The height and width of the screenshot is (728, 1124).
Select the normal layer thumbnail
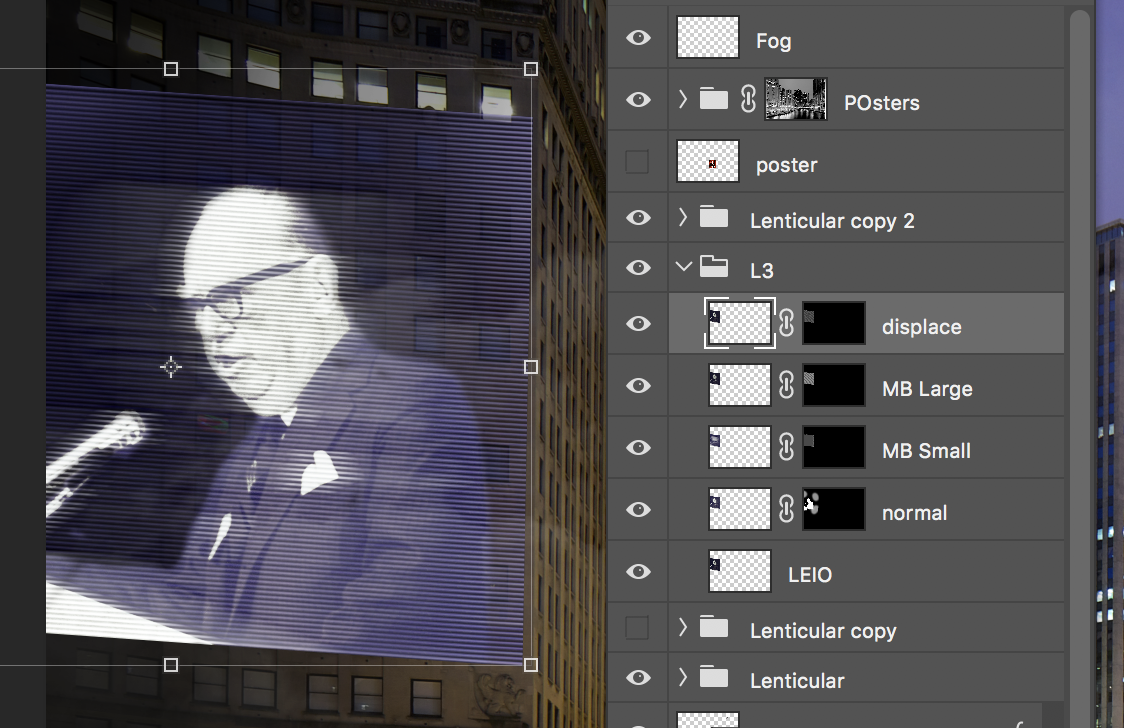[740, 509]
